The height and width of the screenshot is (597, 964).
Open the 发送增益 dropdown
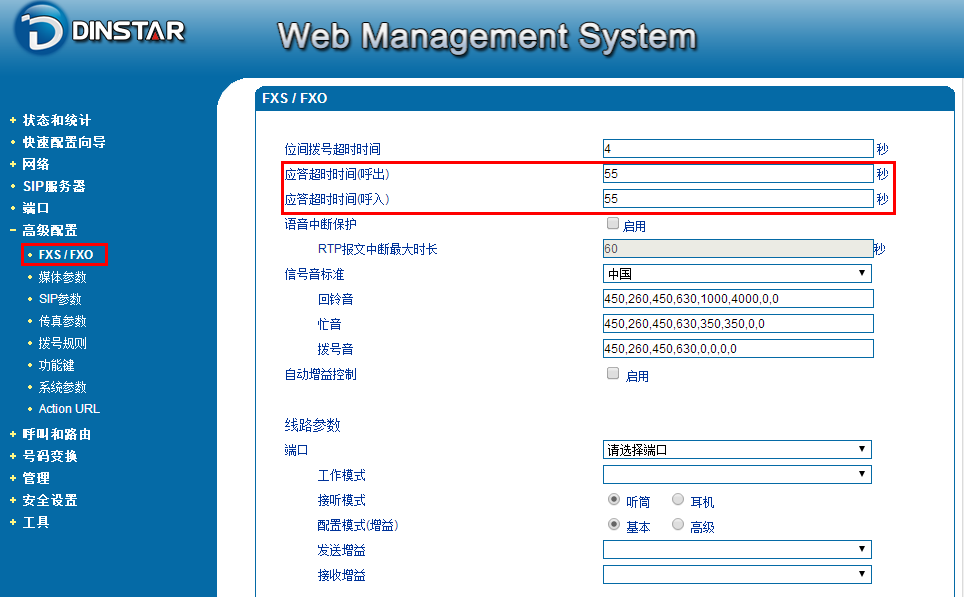737,549
